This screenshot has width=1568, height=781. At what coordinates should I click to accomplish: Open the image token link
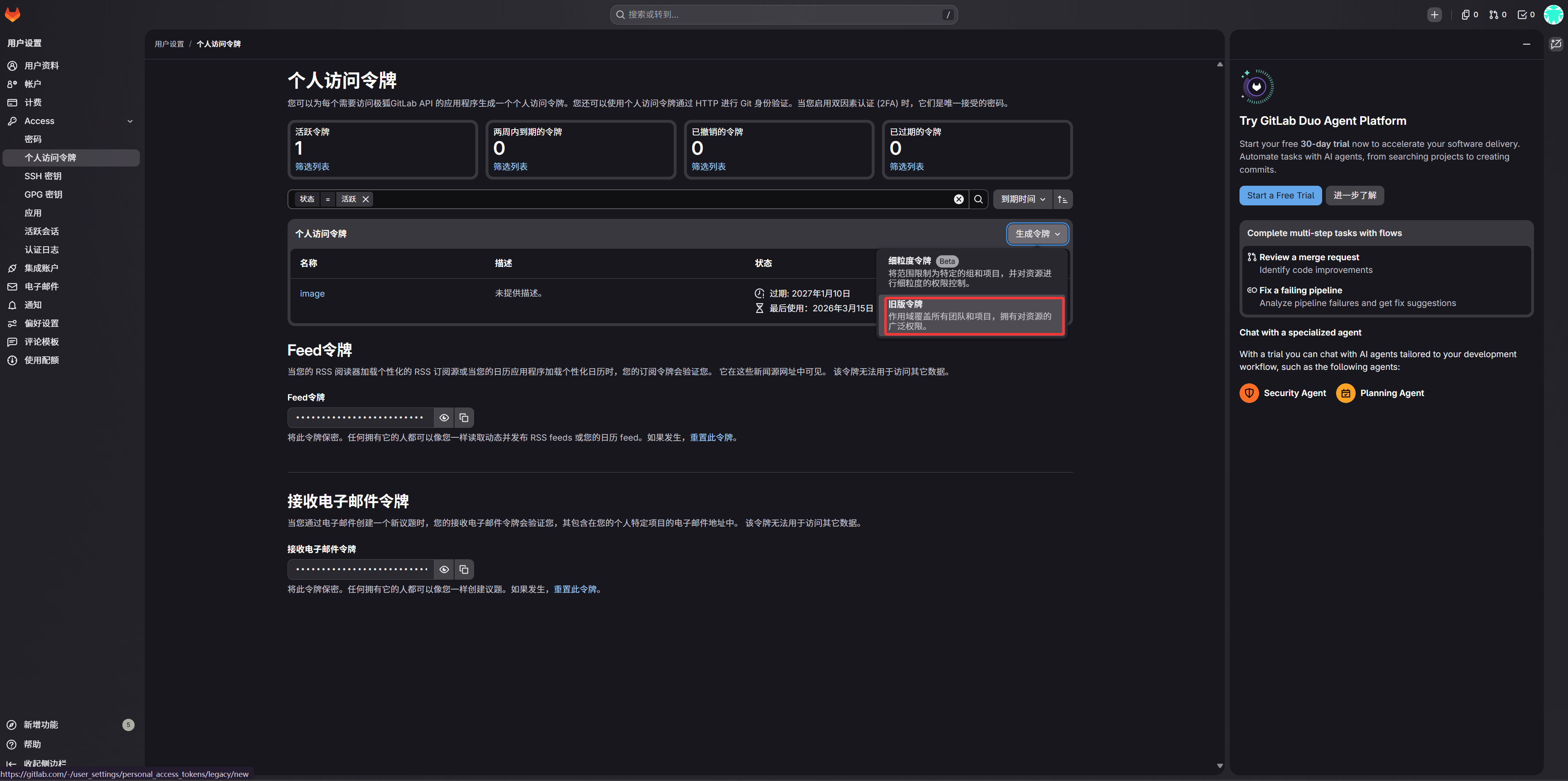(312, 293)
